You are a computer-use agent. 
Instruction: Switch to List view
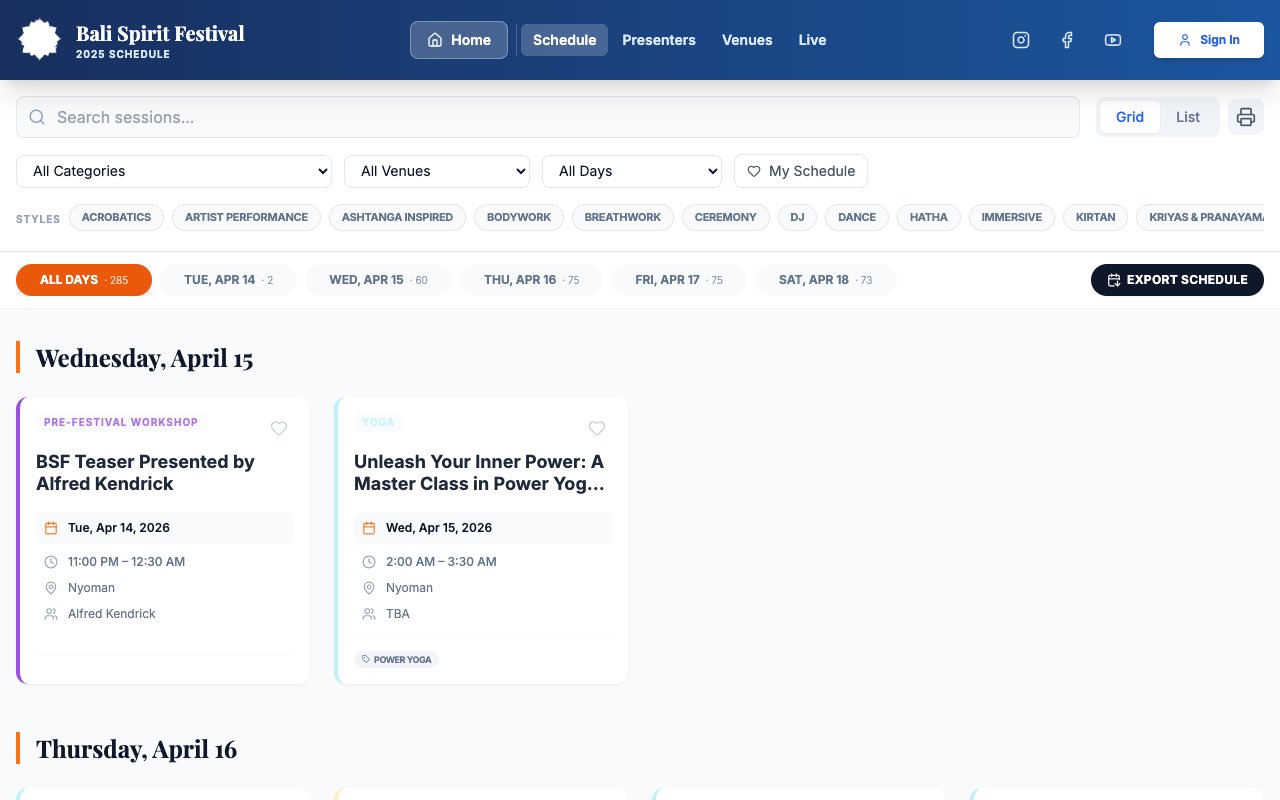1187,117
